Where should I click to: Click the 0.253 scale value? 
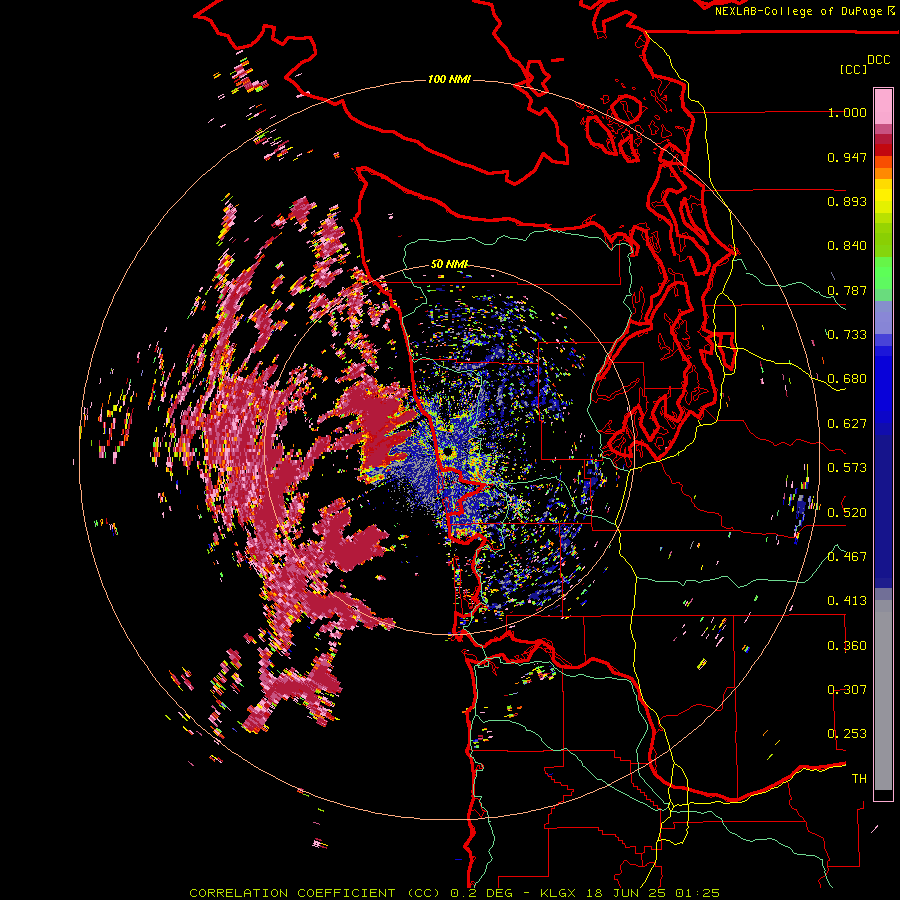pos(847,734)
